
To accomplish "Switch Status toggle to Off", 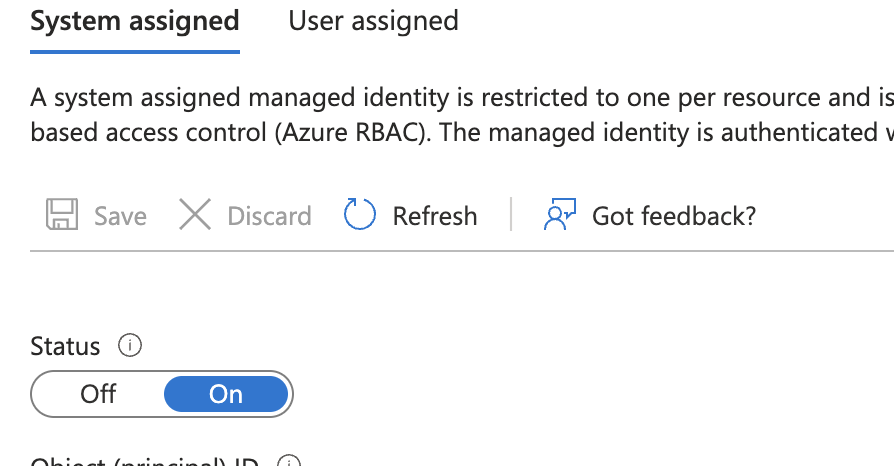I will click(99, 394).
